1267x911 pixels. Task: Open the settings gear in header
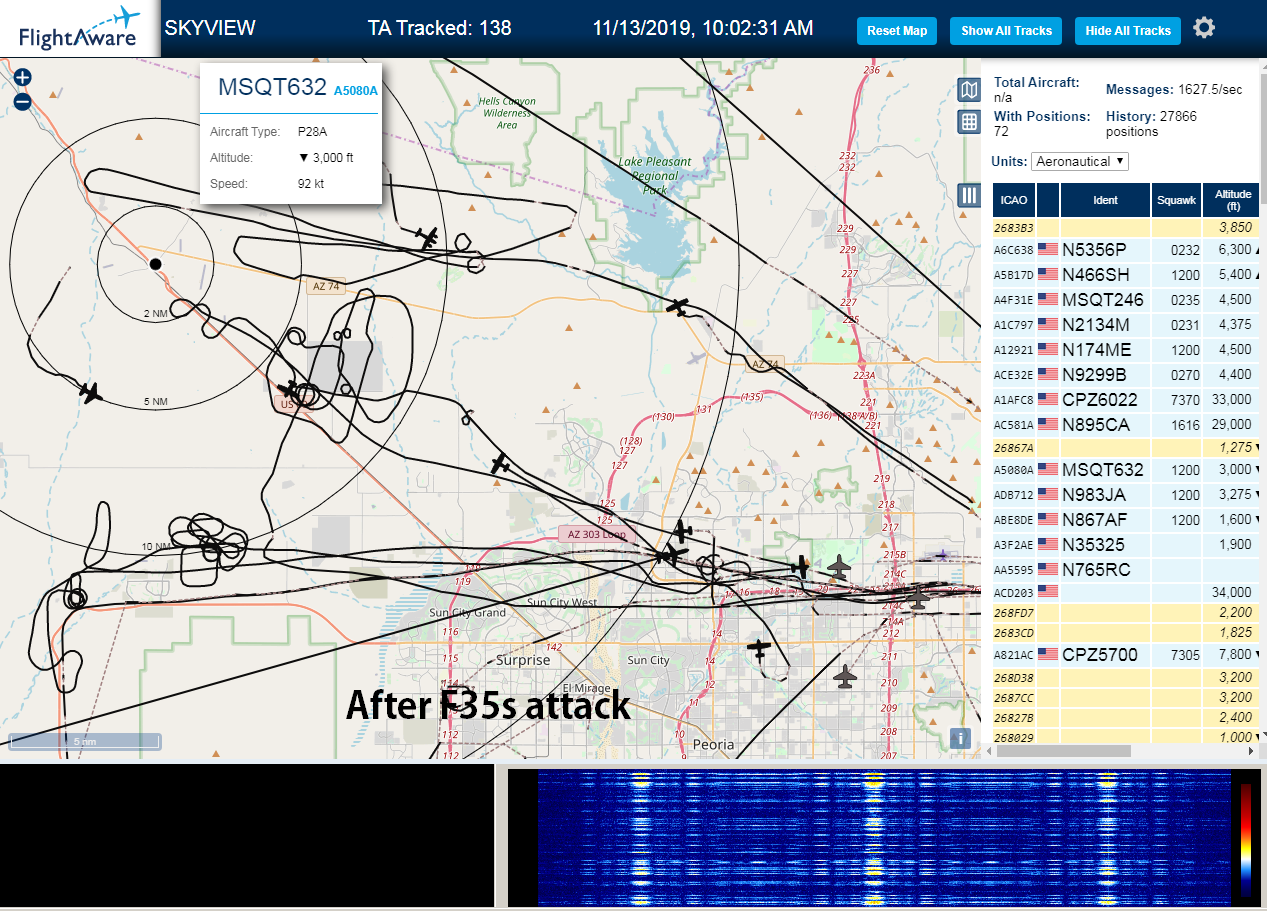(1205, 28)
